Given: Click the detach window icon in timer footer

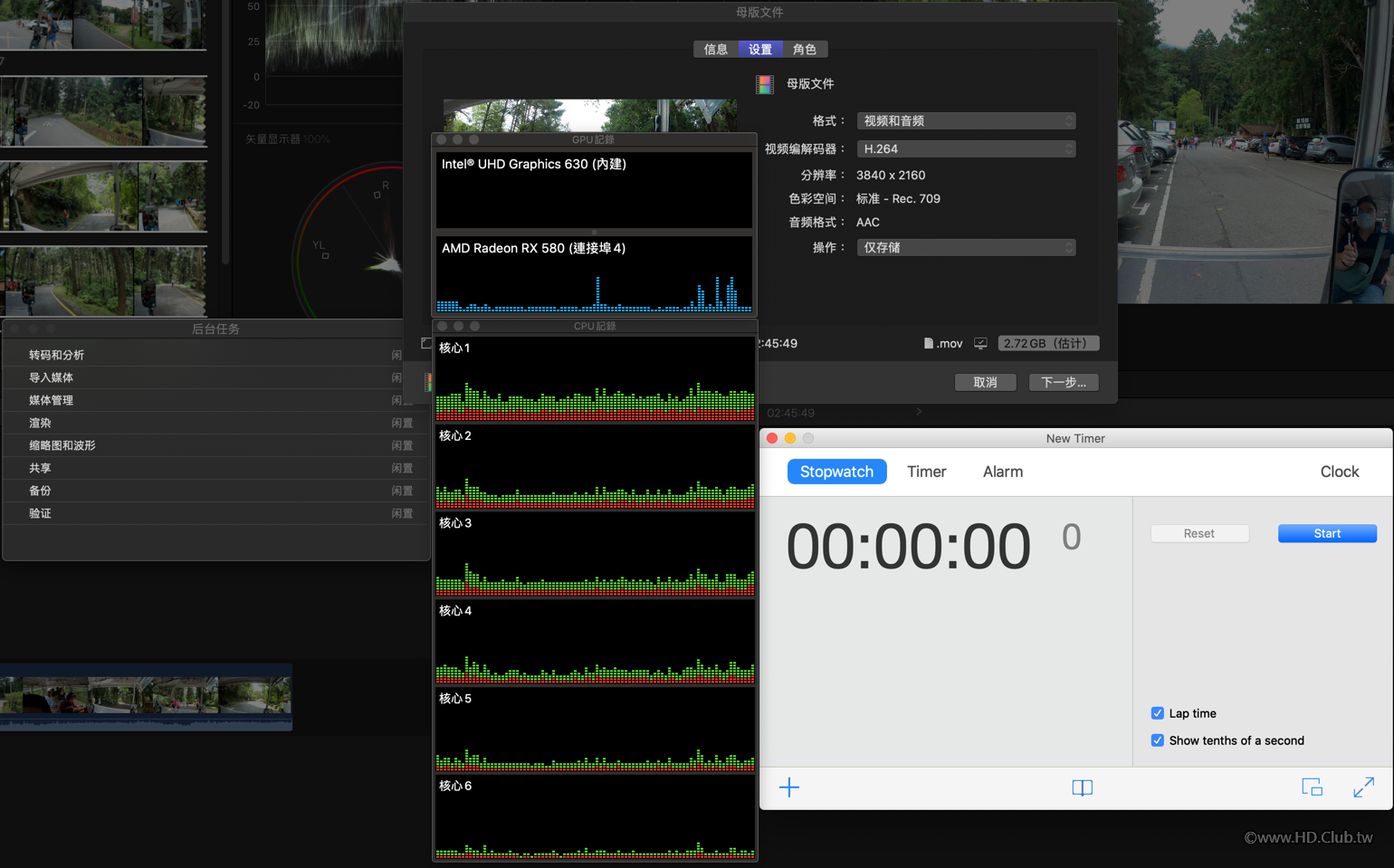Looking at the screenshot, I should click(1312, 787).
